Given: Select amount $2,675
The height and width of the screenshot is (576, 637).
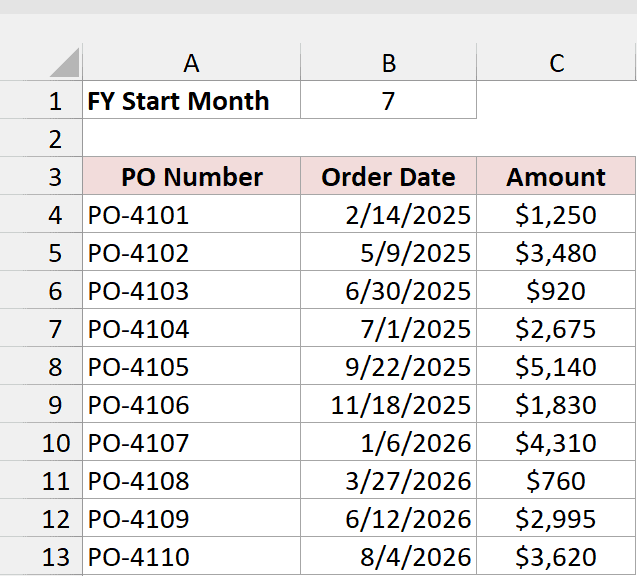Looking at the screenshot, I should pos(556,328).
